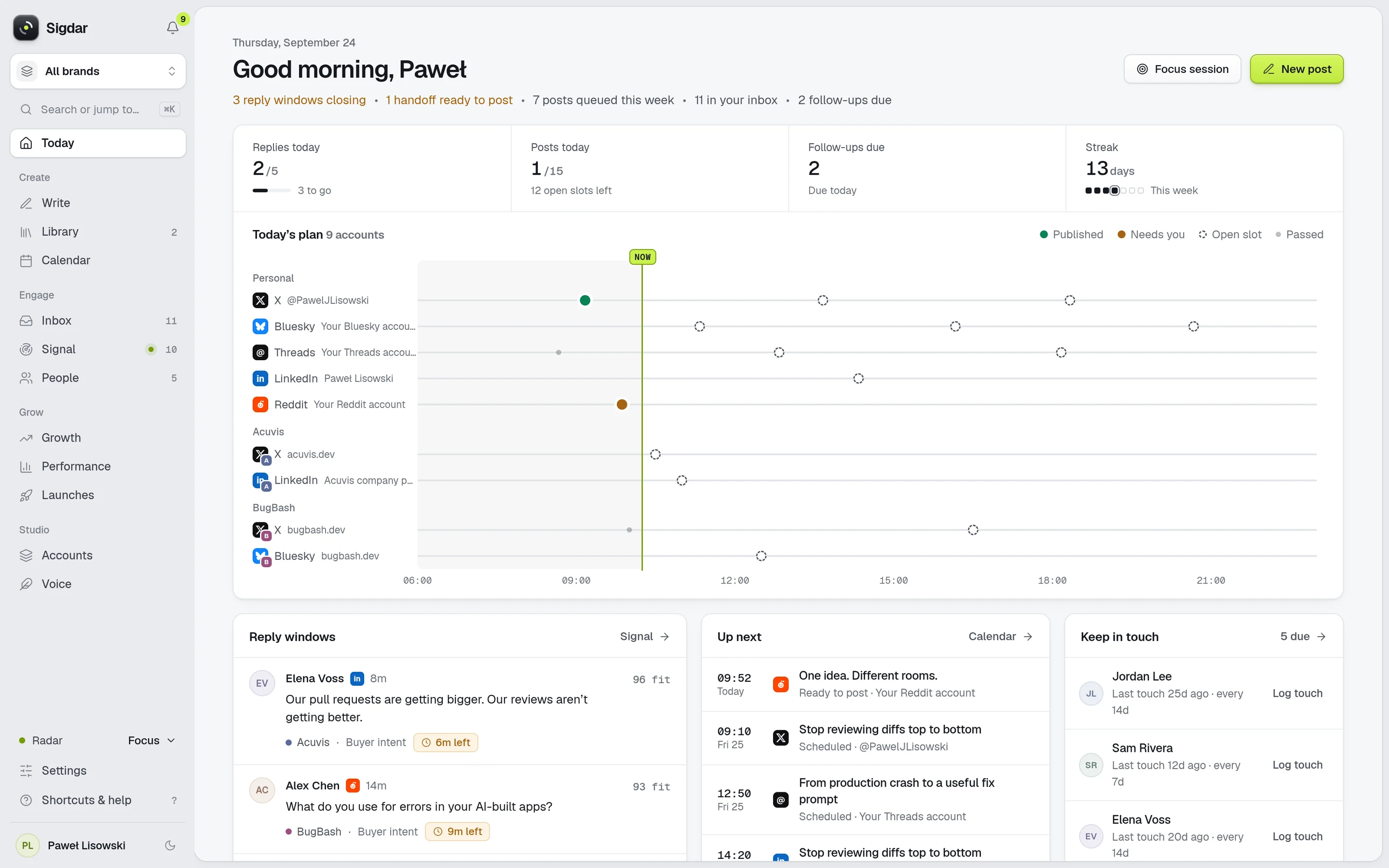Image resolution: width=1389 pixels, height=868 pixels.
Task: Click the Growth trend icon
Action: click(27, 438)
